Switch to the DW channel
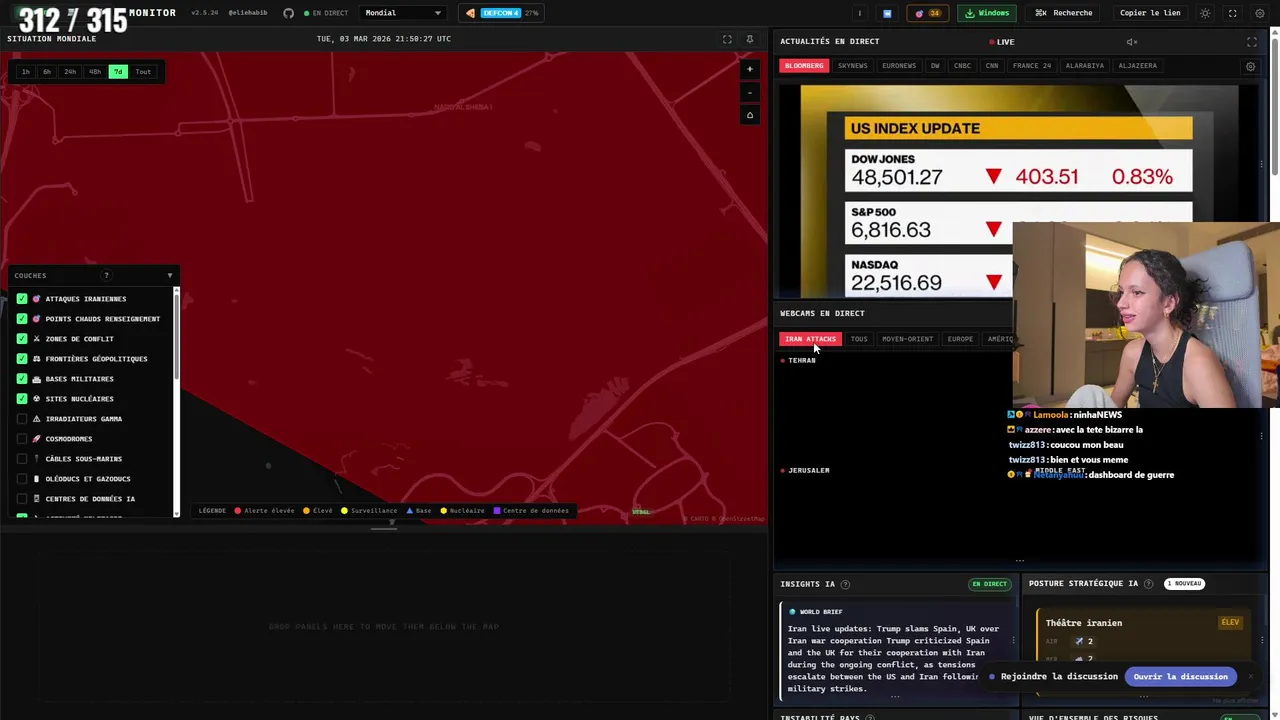The image size is (1280, 720). pyautogui.click(x=935, y=66)
